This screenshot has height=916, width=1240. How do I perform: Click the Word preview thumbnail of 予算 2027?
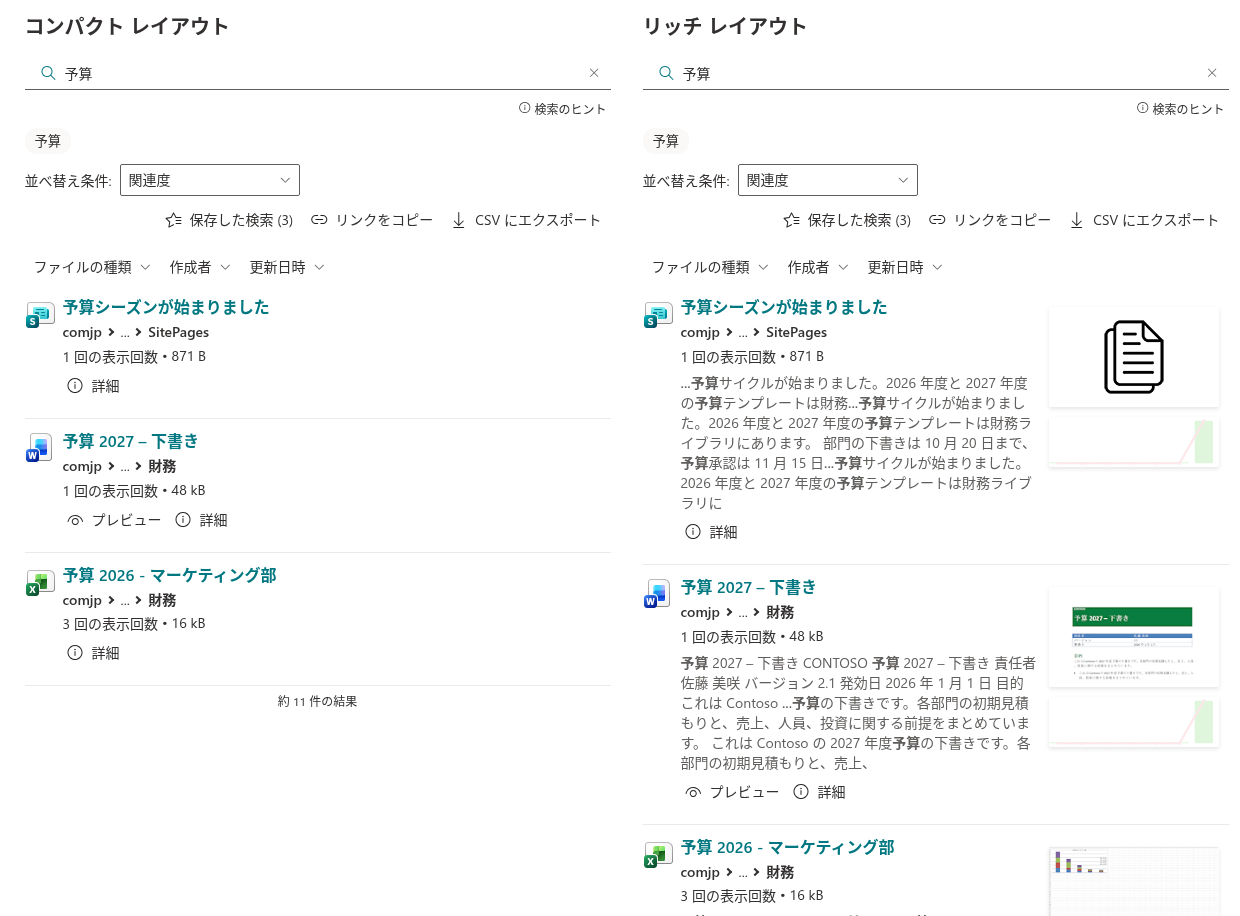click(x=1134, y=637)
